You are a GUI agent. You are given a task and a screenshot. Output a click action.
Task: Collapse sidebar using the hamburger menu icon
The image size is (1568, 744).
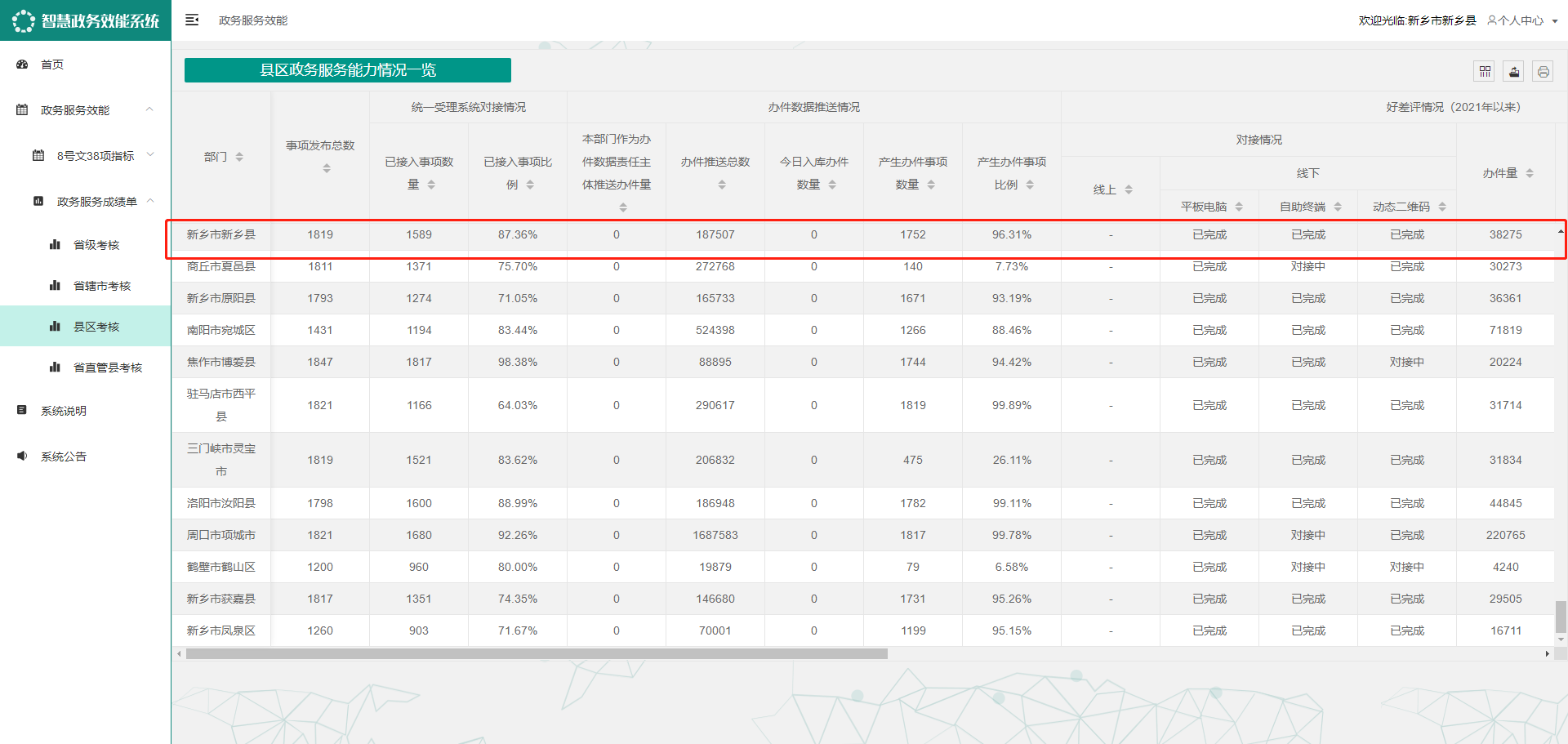point(192,20)
